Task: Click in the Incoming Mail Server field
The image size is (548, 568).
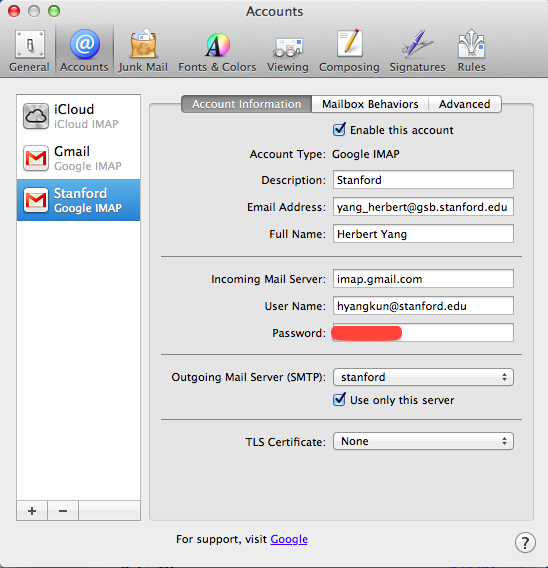Action: (423, 279)
